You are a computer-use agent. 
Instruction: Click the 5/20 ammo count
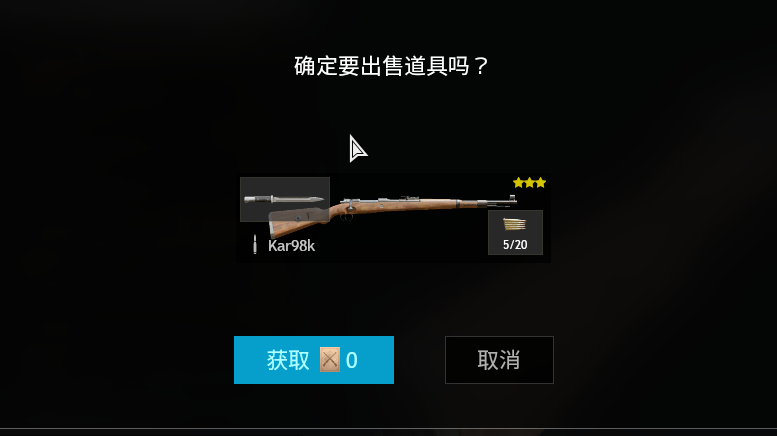tap(515, 245)
